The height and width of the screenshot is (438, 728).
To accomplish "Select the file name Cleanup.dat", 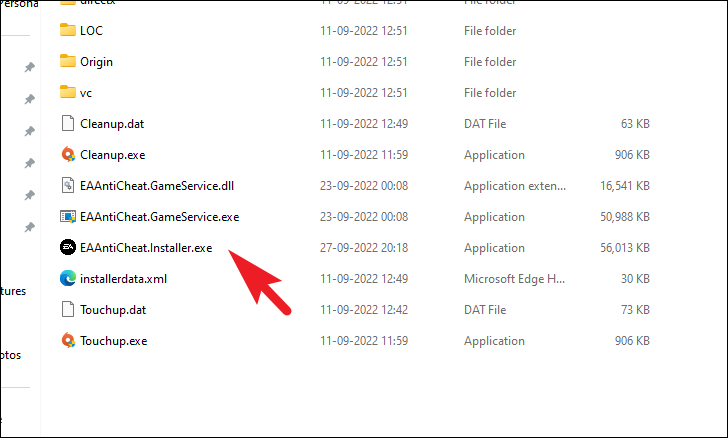I will coord(112,124).
